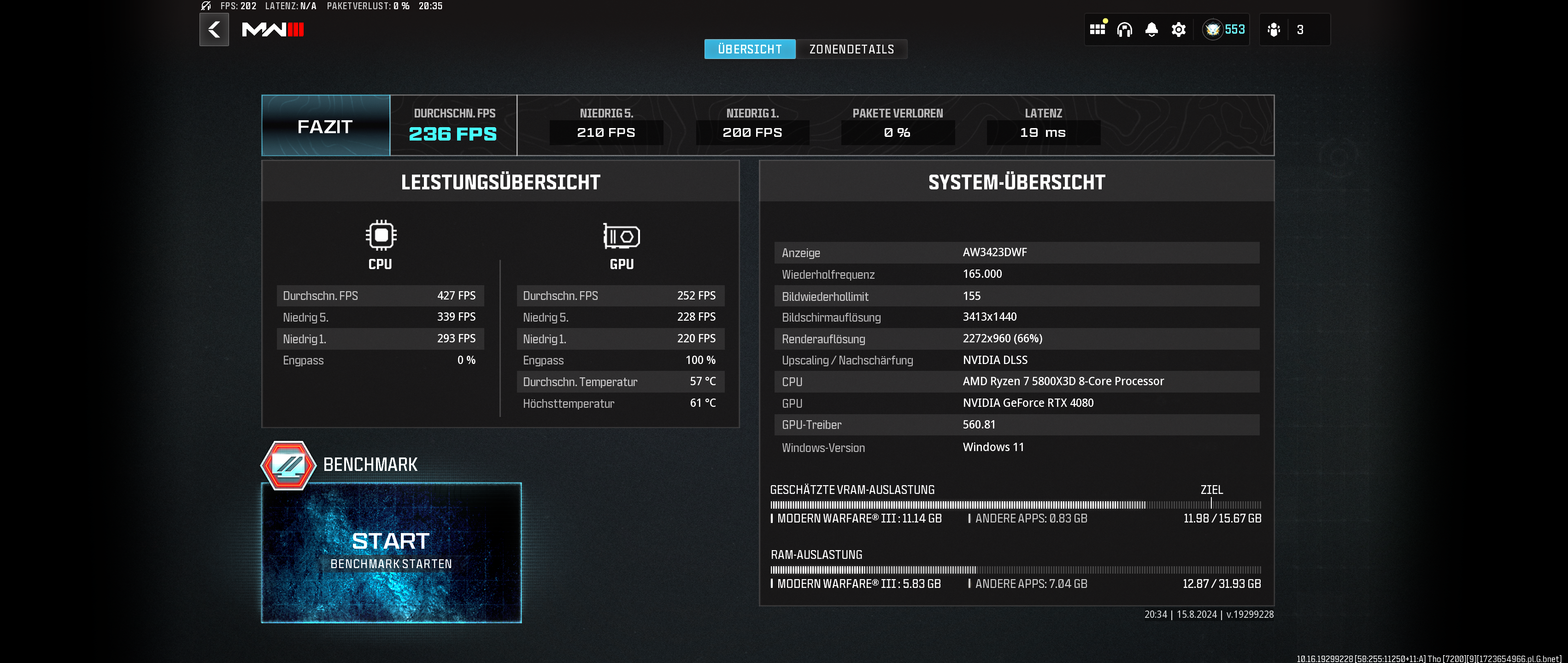Image resolution: width=1568 pixels, height=663 pixels.
Task: Select the ÜBERSICHT tab
Action: [x=749, y=49]
